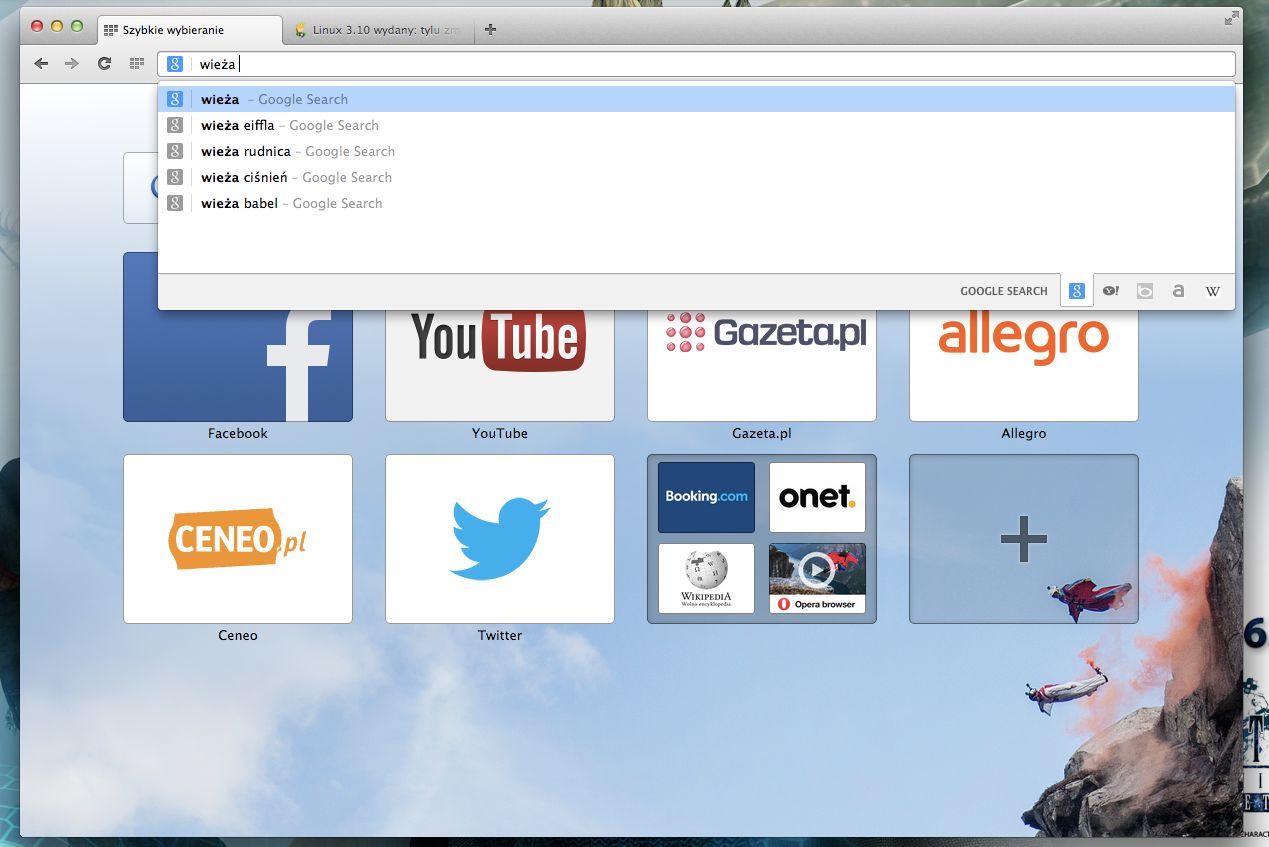Viewport: 1269px width, 847px height.
Task: Open Speed Dial from the toolbar grid icon
Action: point(137,64)
